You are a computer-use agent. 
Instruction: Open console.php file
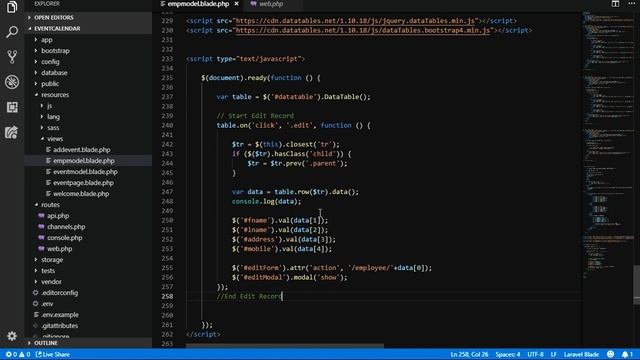64,238
